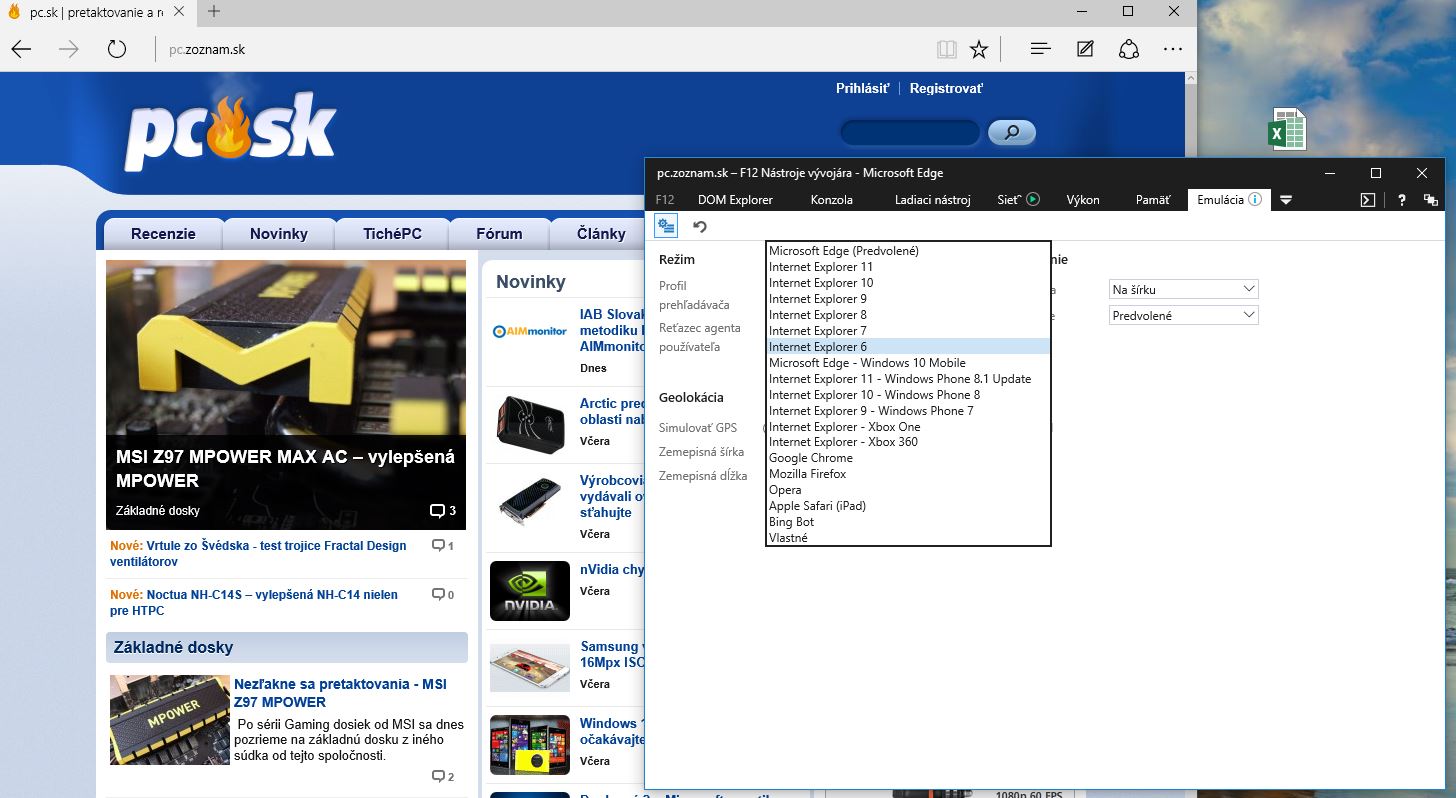The width and height of the screenshot is (1456, 798).
Task: Pick Microsoft Edge - Windows 10 Mobile
Action: (x=908, y=363)
